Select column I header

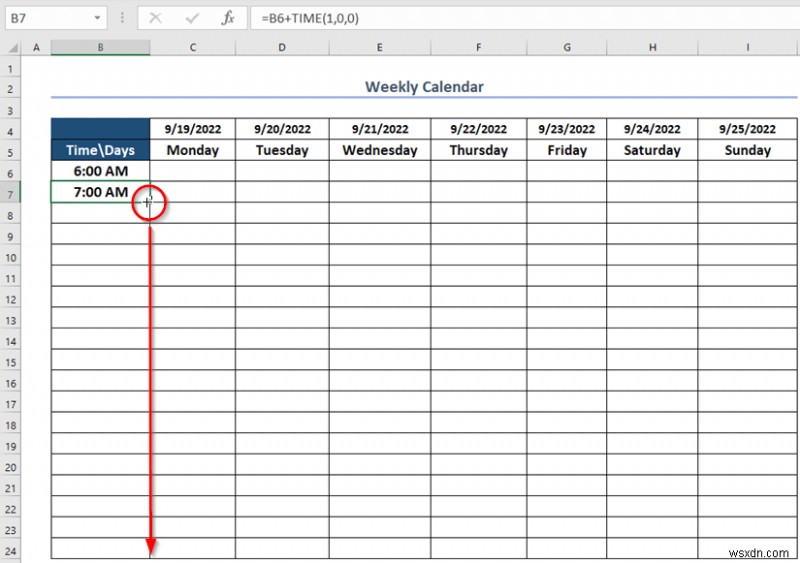pos(747,47)
